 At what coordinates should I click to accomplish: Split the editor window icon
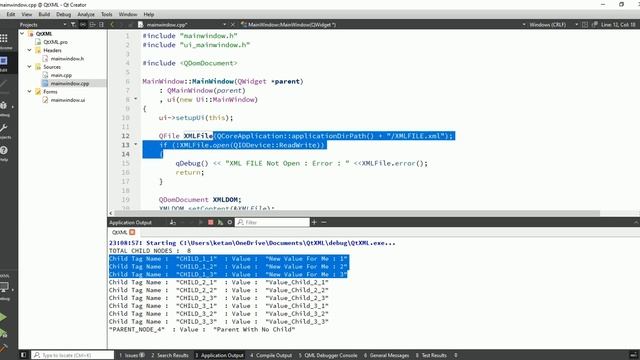pos(585,24)
